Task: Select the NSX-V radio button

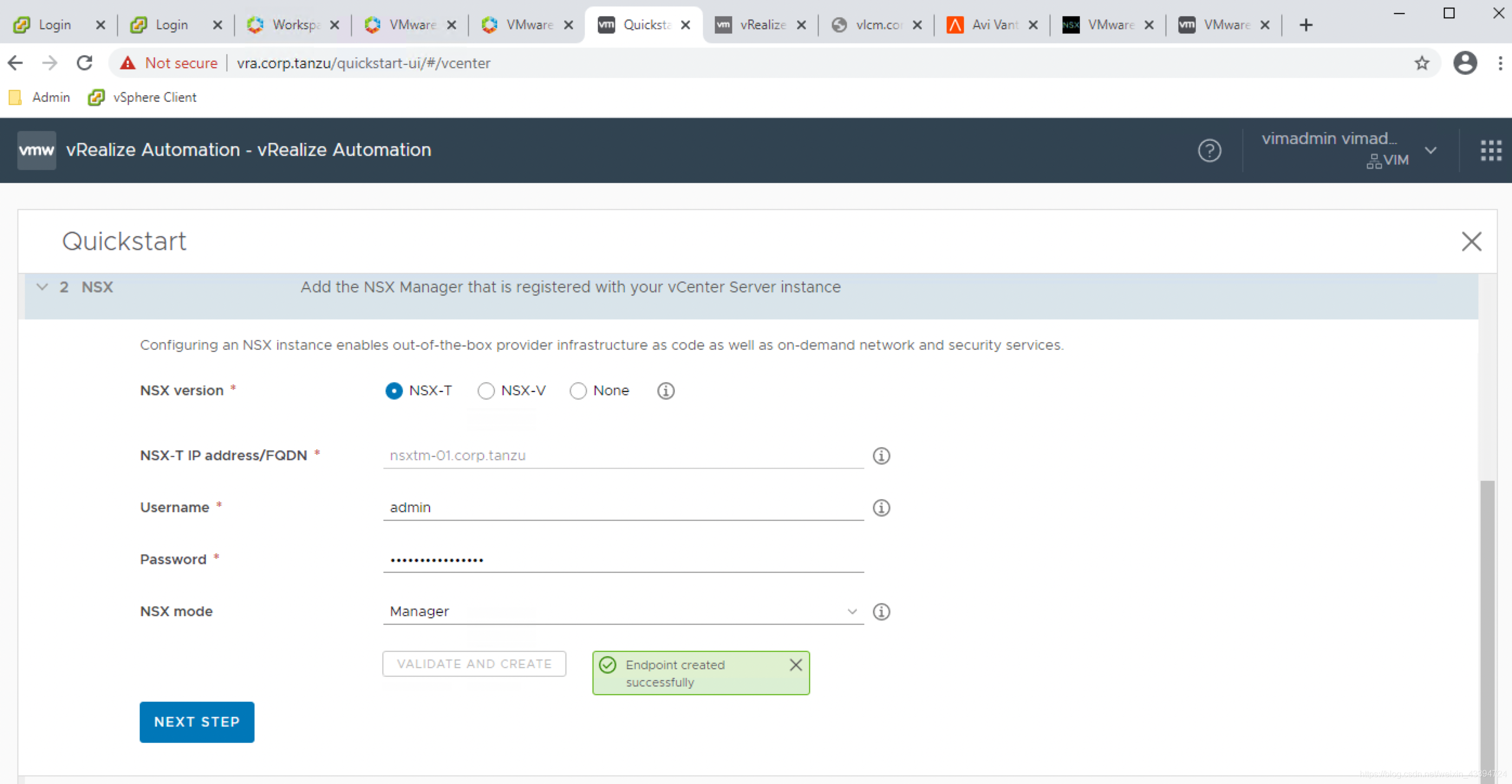Action: (x=485, y=391)
